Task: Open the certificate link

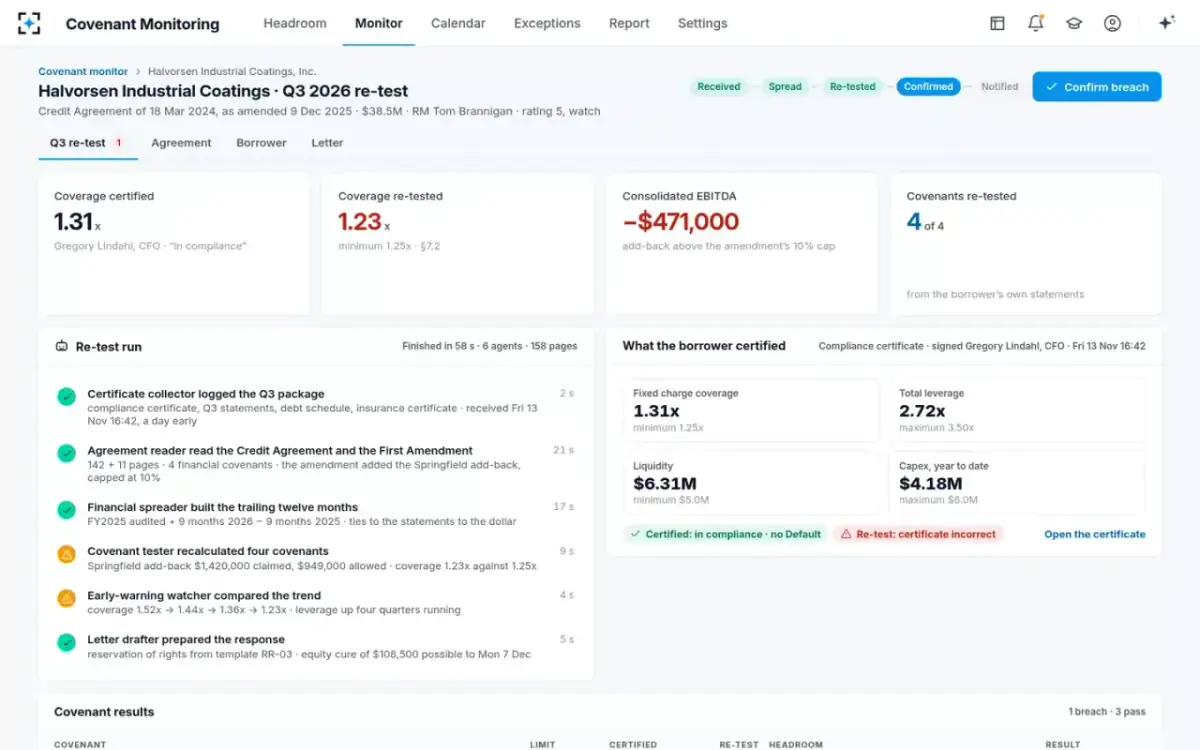Action: [1095, 534]
